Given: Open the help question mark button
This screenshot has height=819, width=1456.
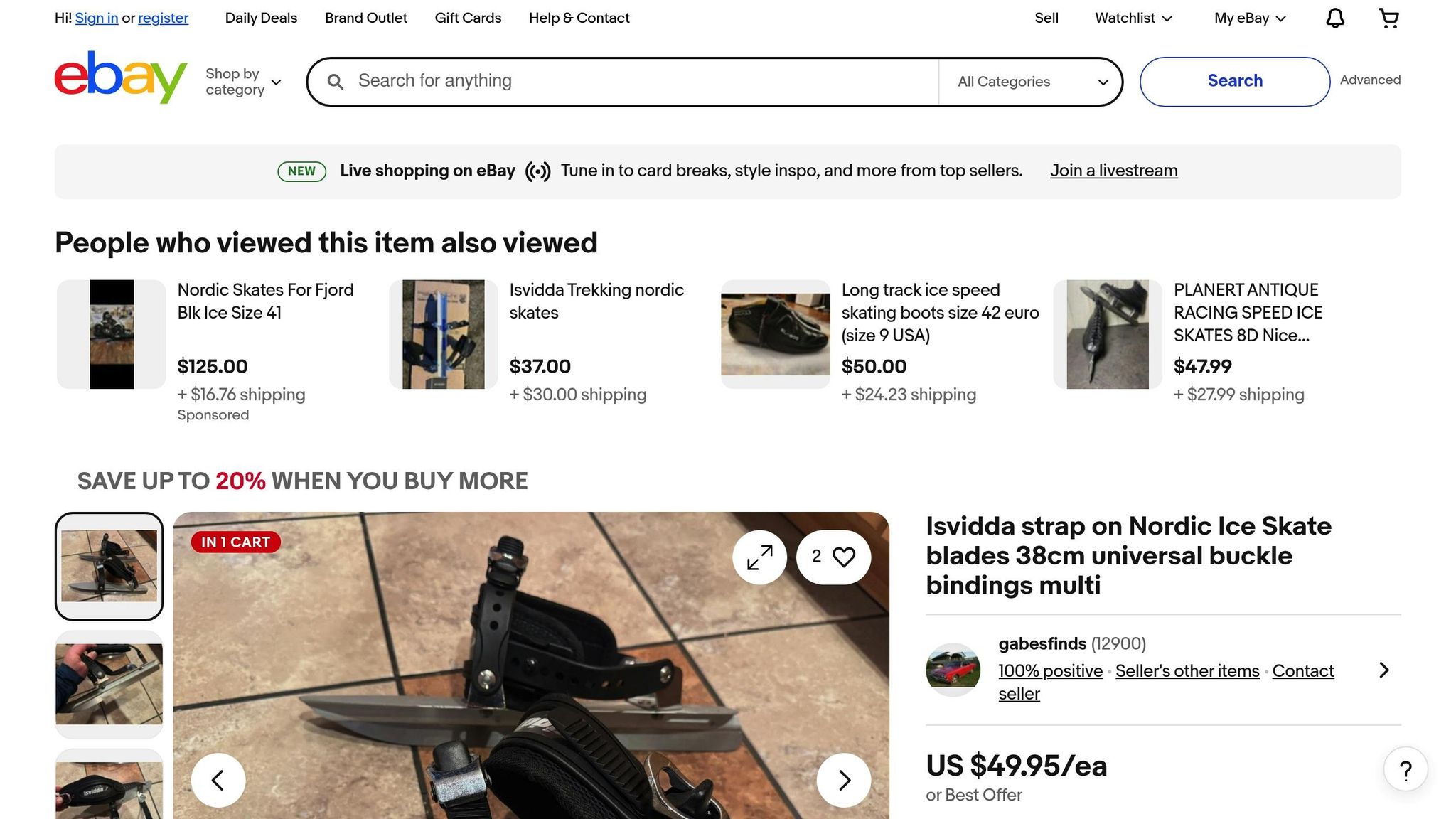Looking at the screenshot, I should 1406,770.
